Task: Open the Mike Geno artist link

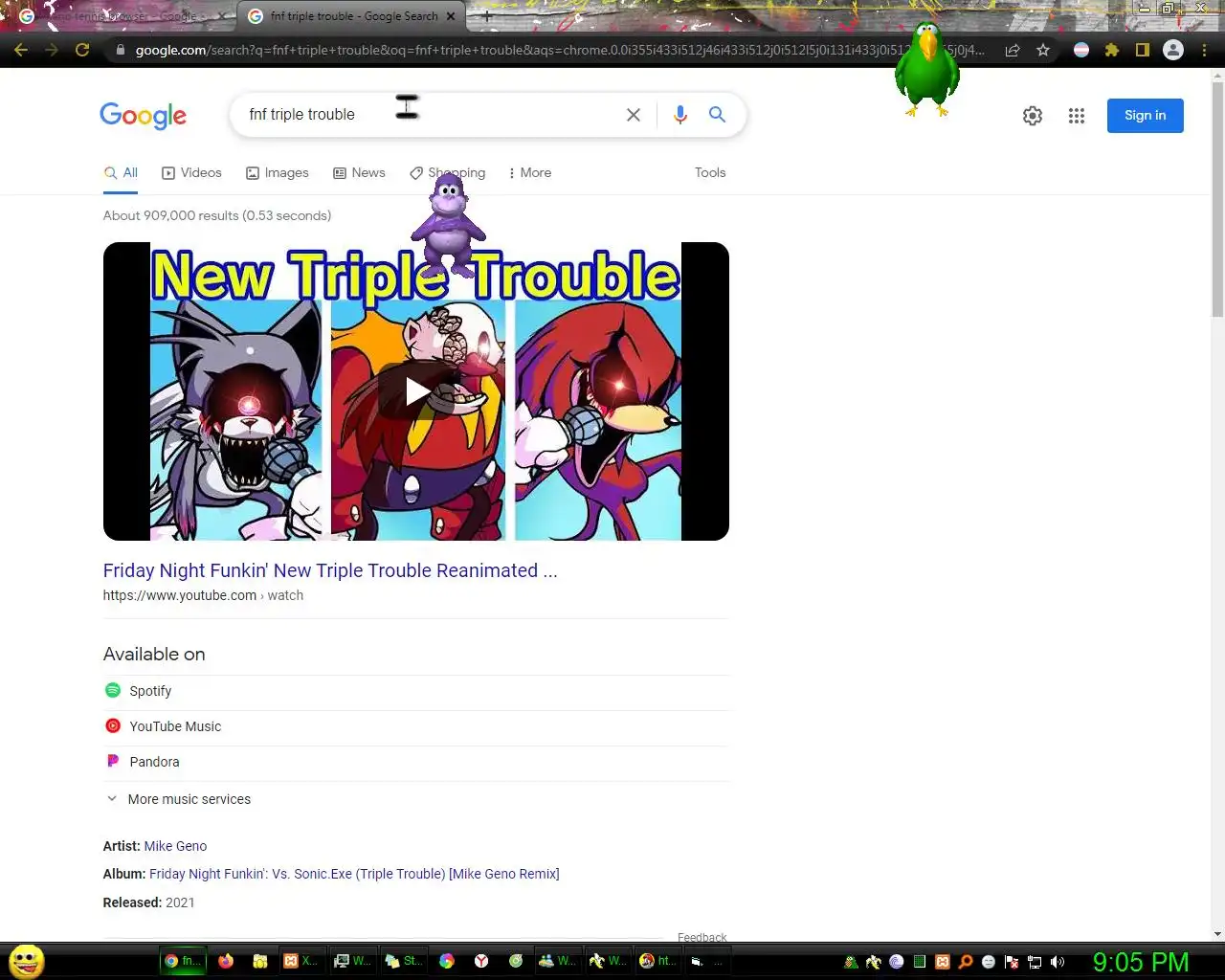Action: point(175,846)
